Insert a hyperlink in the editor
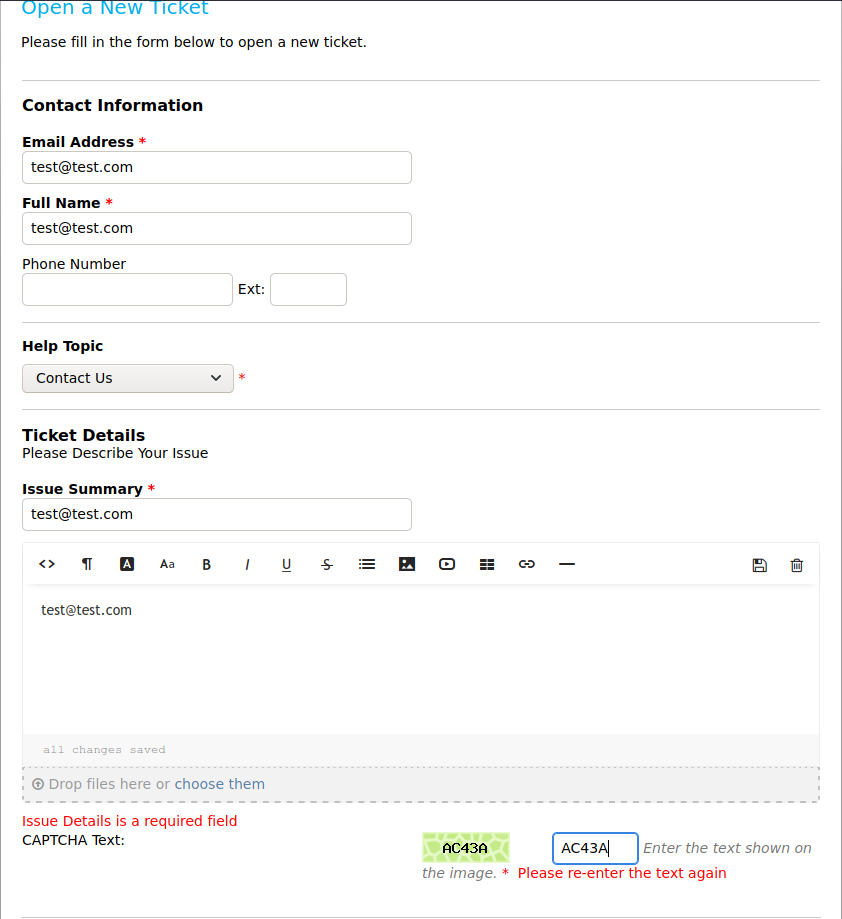This screenshot has width=842, height=919. pos(527,564)
